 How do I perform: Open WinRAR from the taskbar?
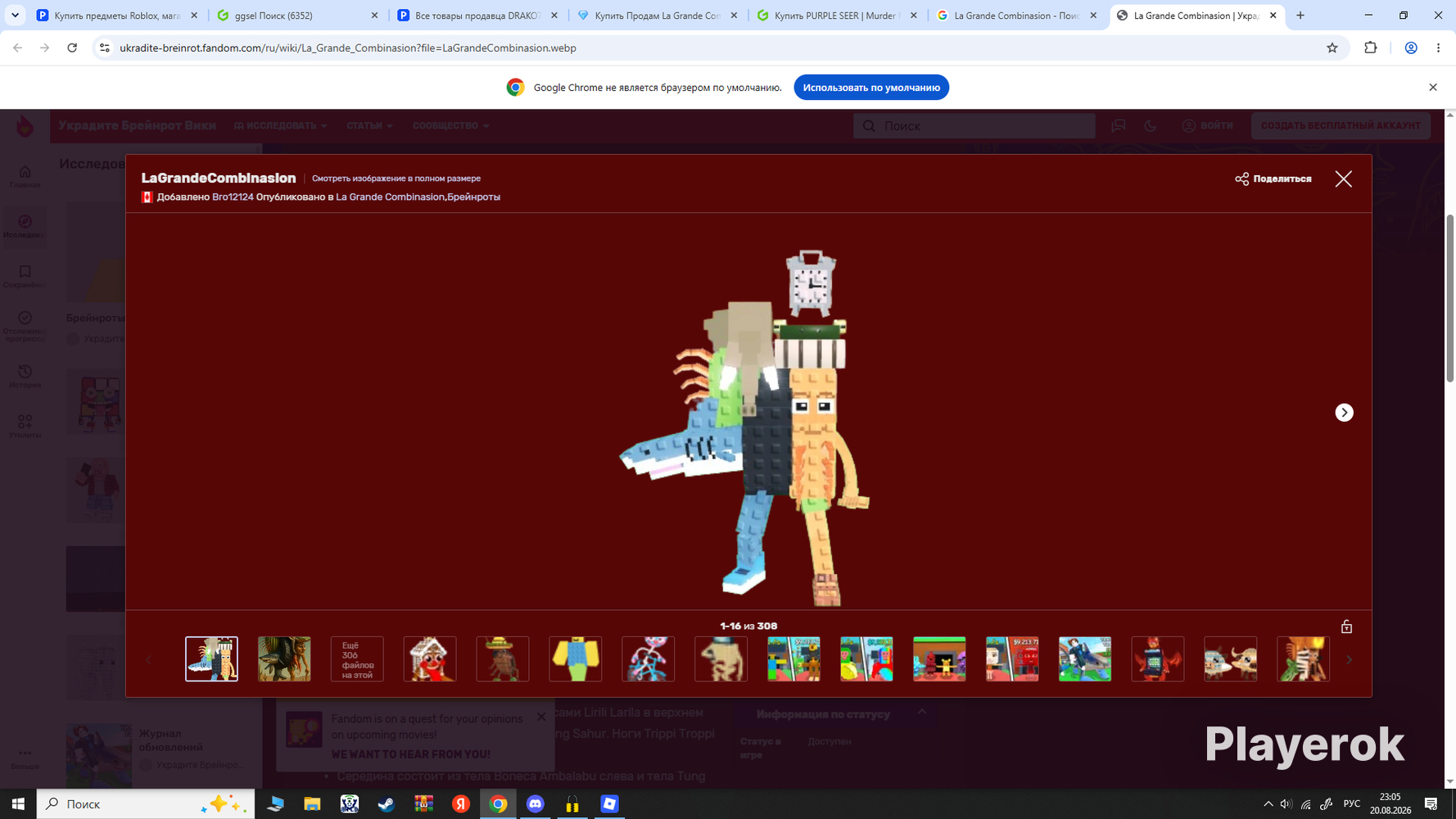point(423,804)
